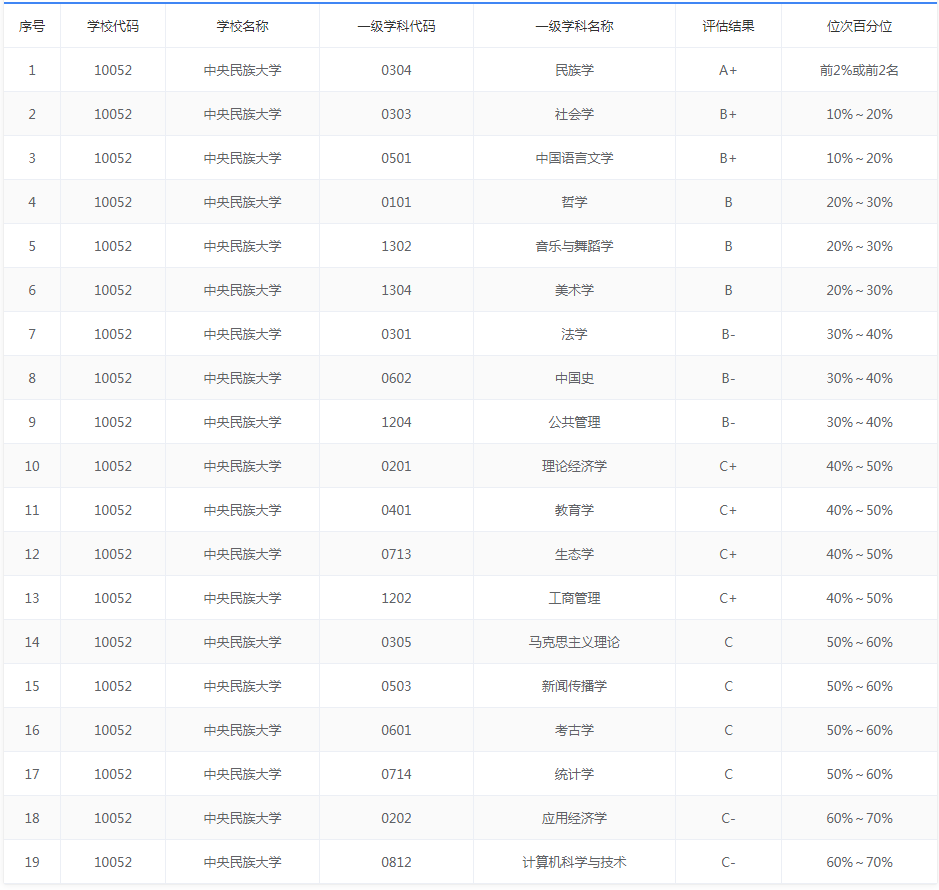Click subject code 0201
Image resolution: width=939 pixels, height=890 pixels.
pos(396,467)
